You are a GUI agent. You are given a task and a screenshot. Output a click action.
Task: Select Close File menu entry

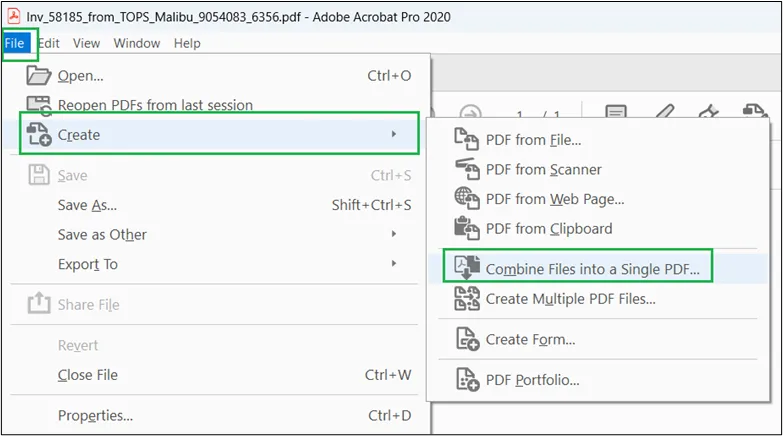coord(88,375)
